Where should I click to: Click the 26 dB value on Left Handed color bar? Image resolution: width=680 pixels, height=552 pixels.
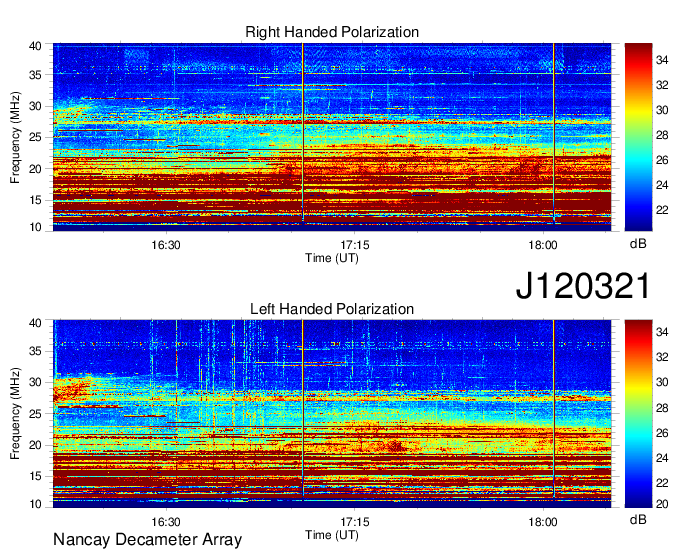(x=662, y=433)
